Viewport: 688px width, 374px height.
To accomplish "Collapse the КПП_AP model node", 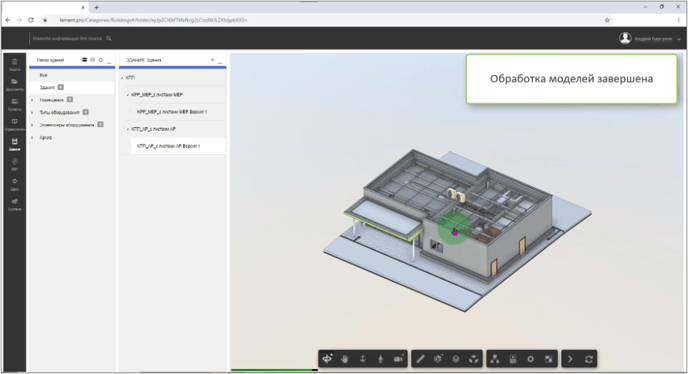I will pyautogui.click(x=128, y=129).
